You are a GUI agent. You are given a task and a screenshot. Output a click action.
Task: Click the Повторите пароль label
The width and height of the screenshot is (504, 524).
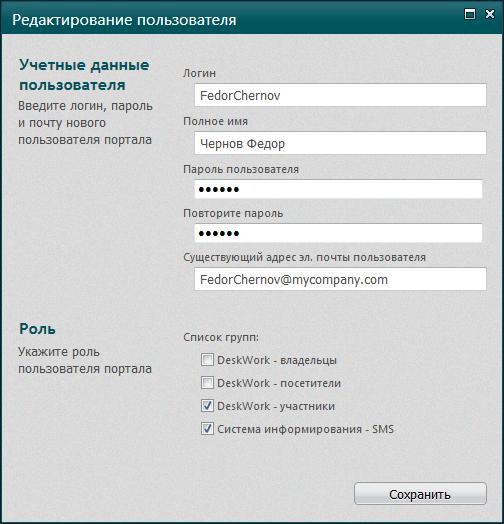click(x=233, y=213)
